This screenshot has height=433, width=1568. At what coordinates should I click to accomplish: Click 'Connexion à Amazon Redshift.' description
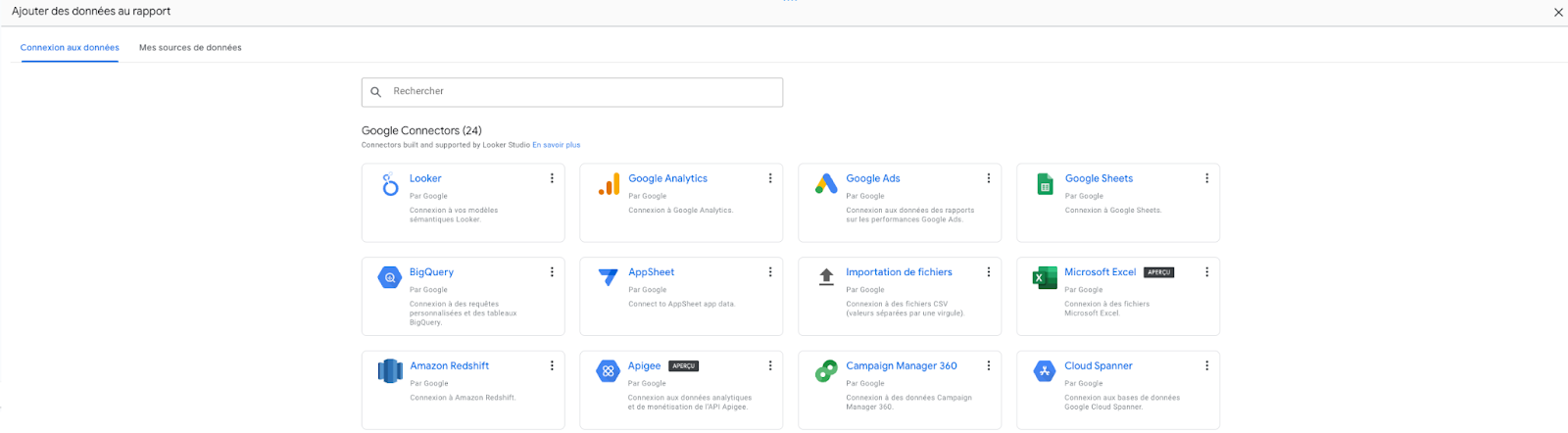pyautogui.click(x=463, y=398)
